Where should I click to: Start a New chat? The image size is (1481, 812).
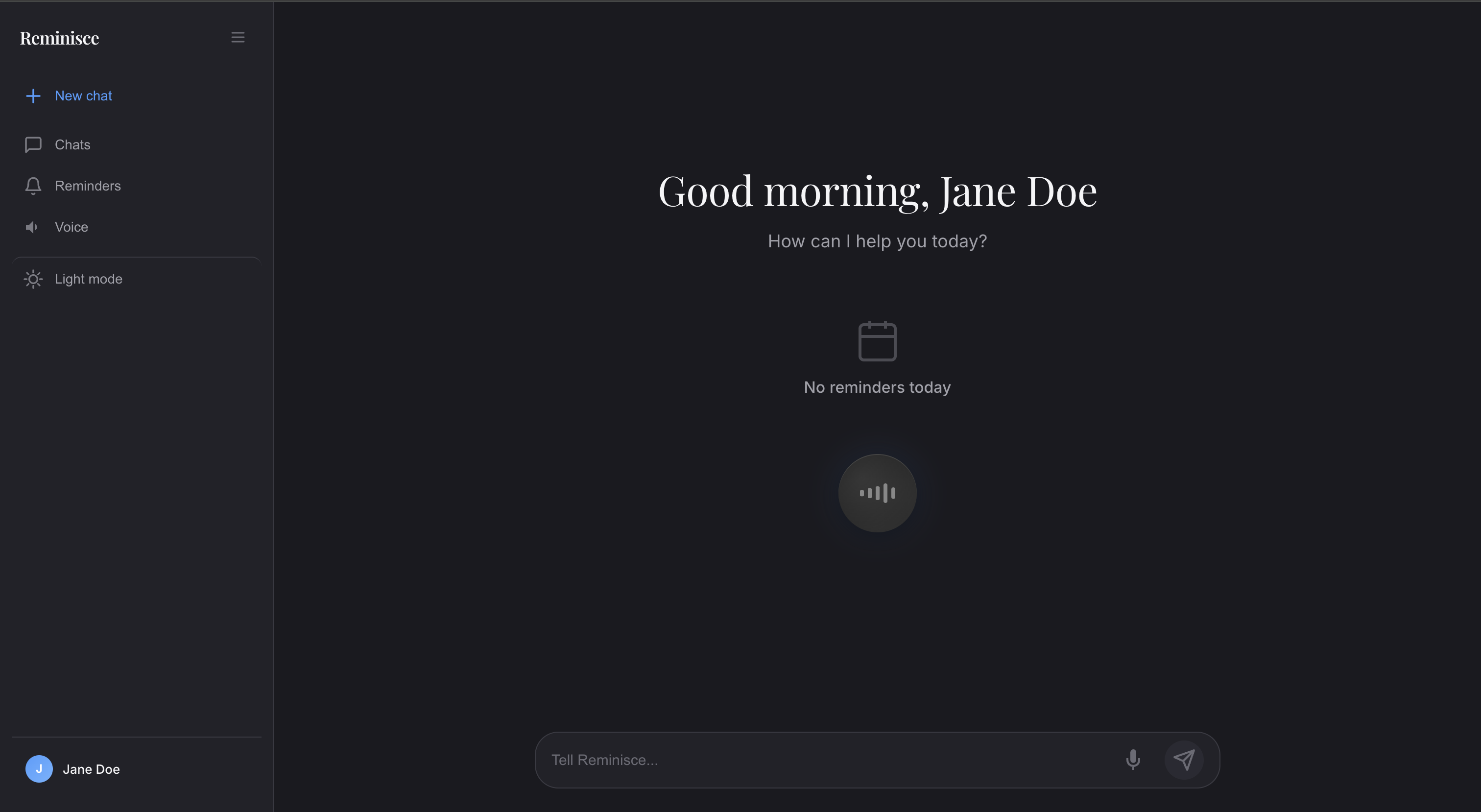(83, 96)
